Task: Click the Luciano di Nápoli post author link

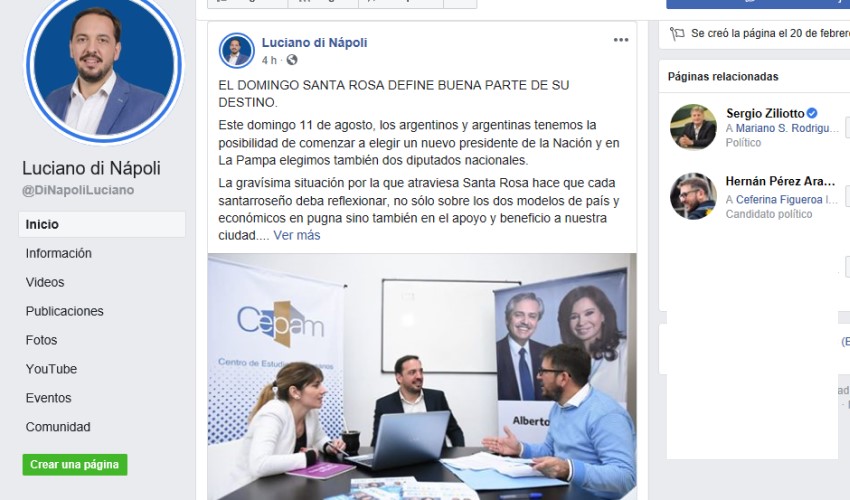Action: tap(314, 42)
